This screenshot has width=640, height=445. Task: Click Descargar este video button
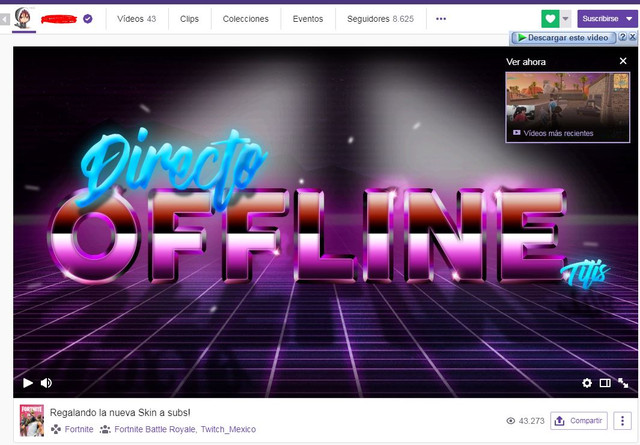(x=564, y=38)
